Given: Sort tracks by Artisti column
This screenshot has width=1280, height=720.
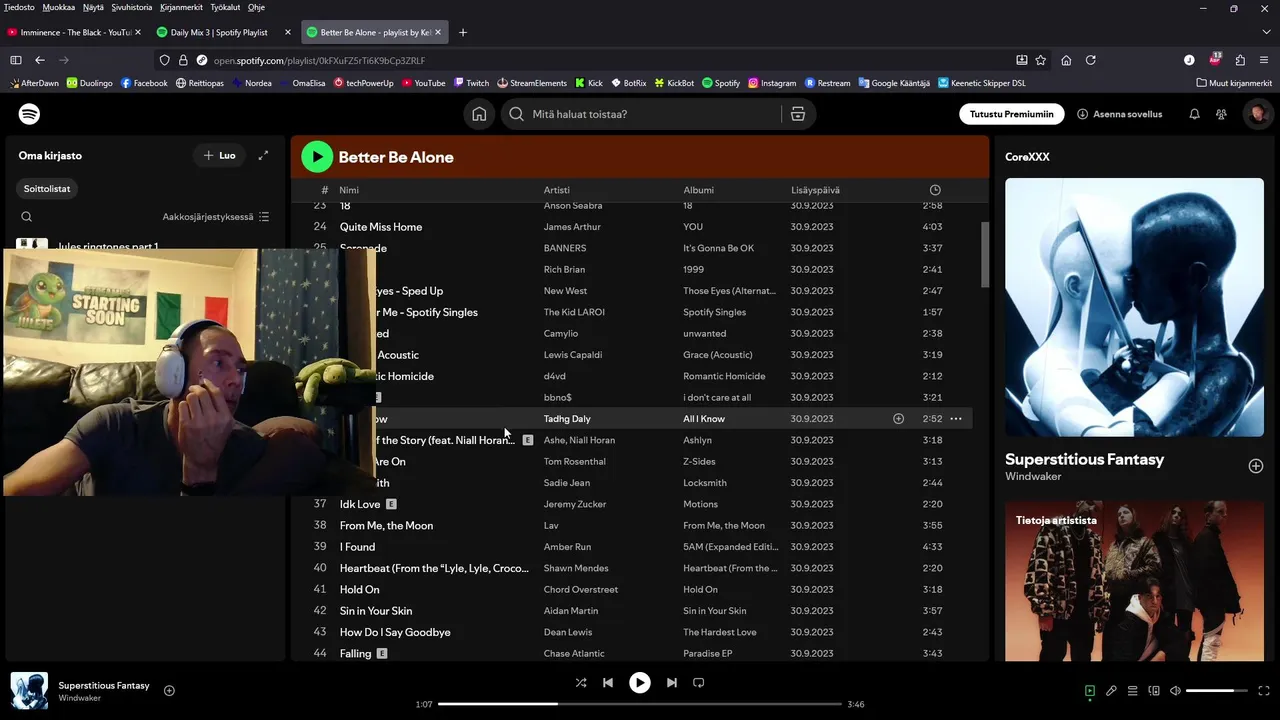Looking at the screenshot, I should click(556, 190).
